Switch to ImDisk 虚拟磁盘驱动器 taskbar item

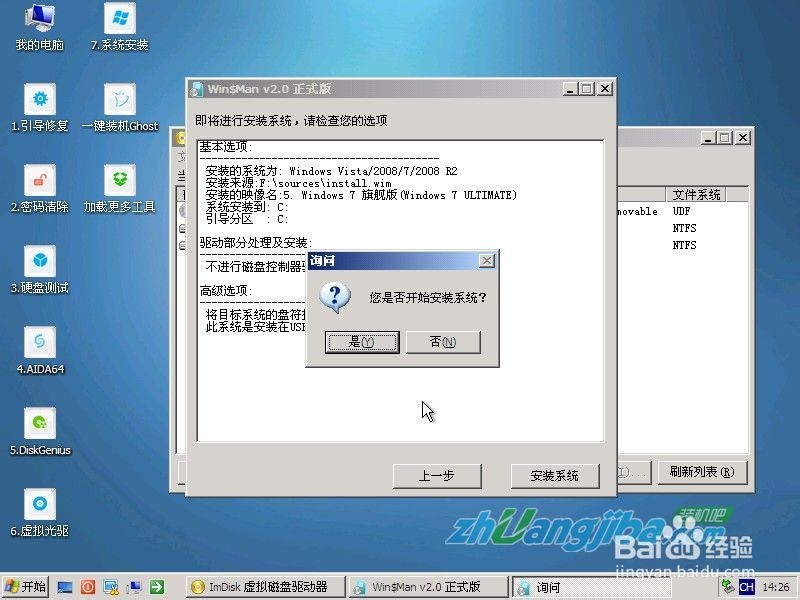pos(265,587)
